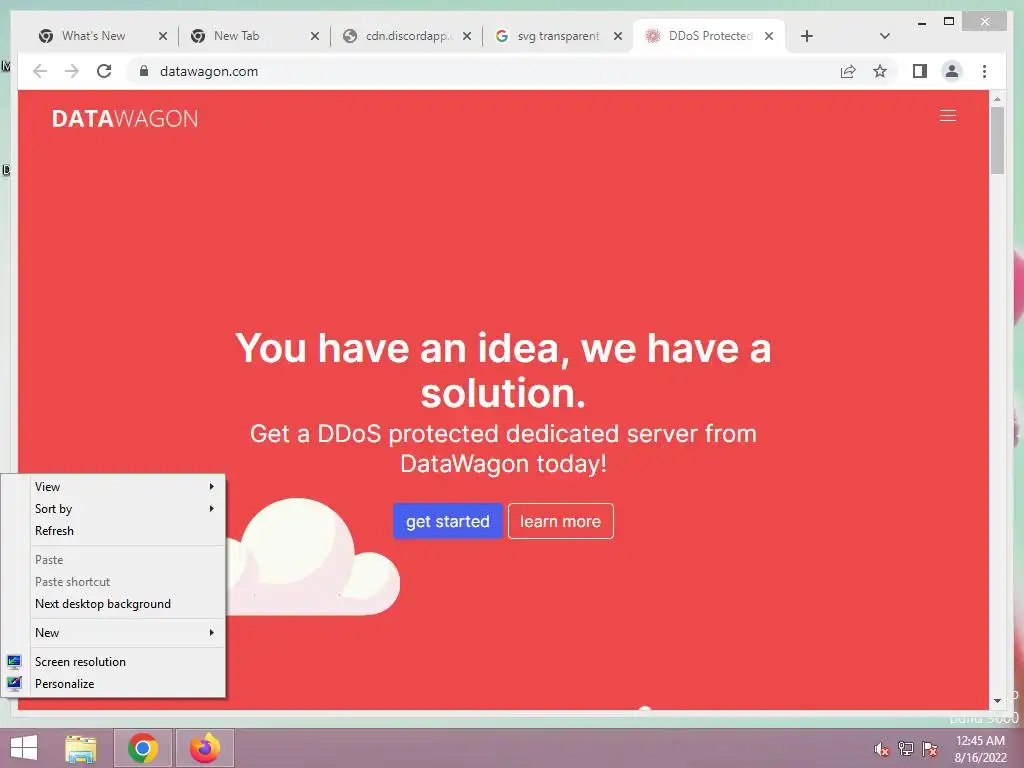Image resolution: width=1024 pixels, height=768 pixels.
Task: Click the vertical scrollbar thumb
Action: 997,140
